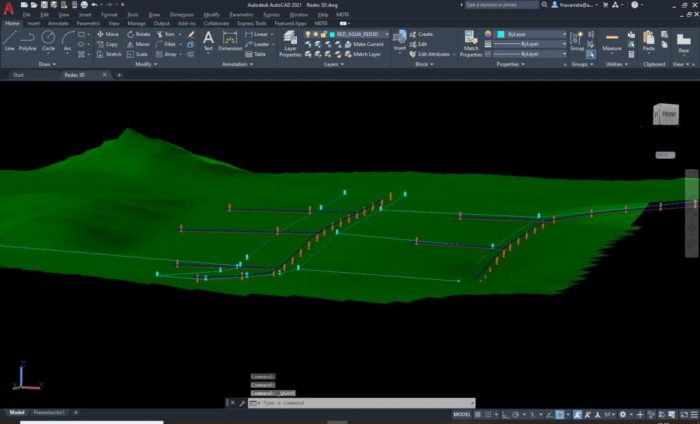This screenshot has width=700, height=424.
Task: Click the Move tool in Modify panel
Action: 108,34
